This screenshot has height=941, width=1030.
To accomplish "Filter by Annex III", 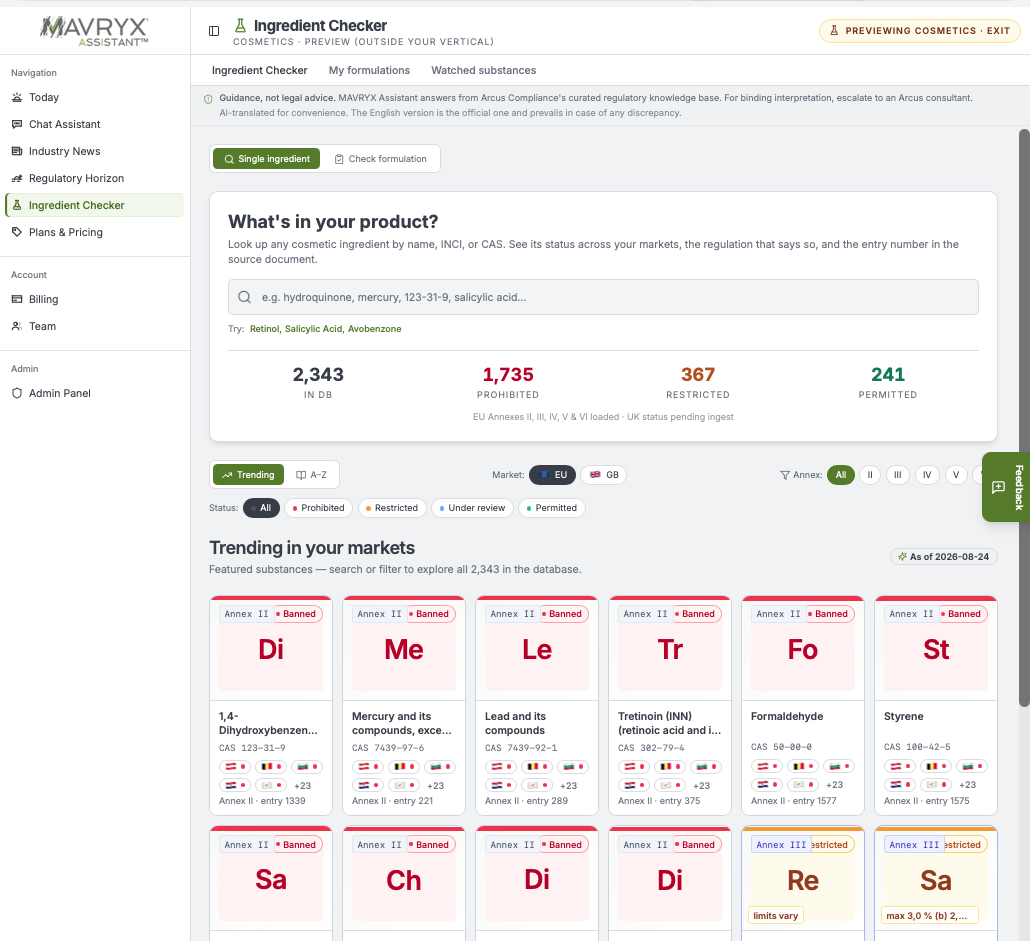I will point(897,475).
